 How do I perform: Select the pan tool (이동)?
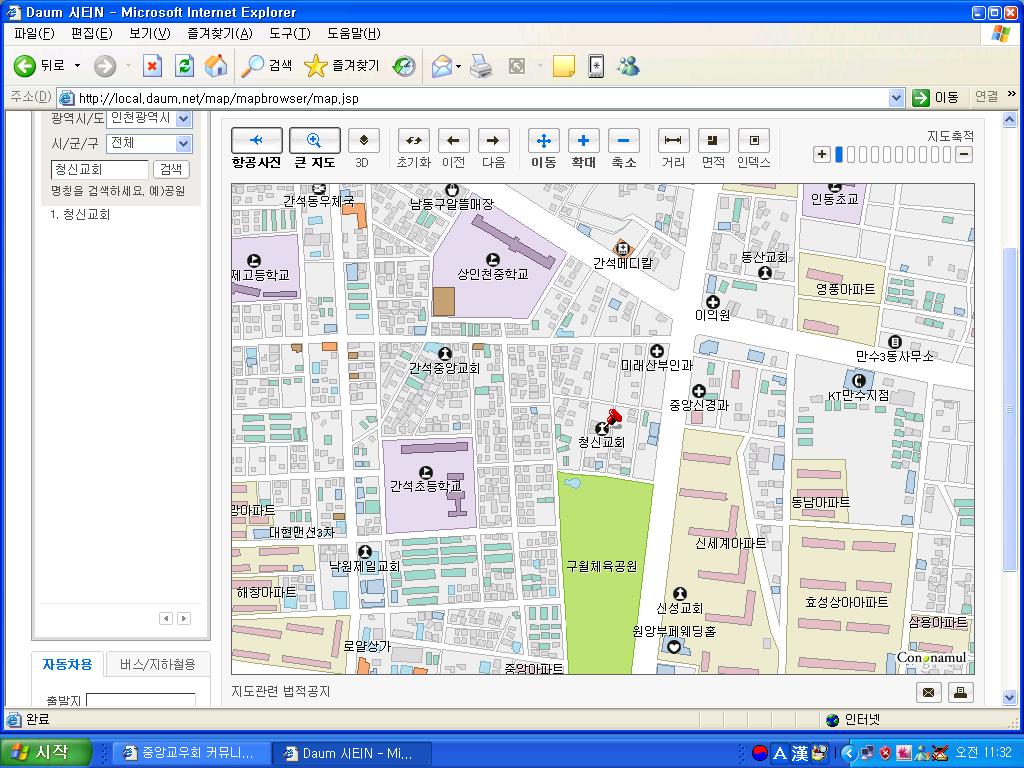coord(544,141)
